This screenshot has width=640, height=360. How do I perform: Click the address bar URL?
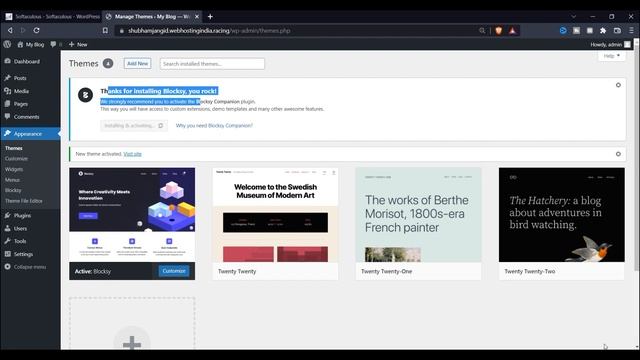[209, 31]
